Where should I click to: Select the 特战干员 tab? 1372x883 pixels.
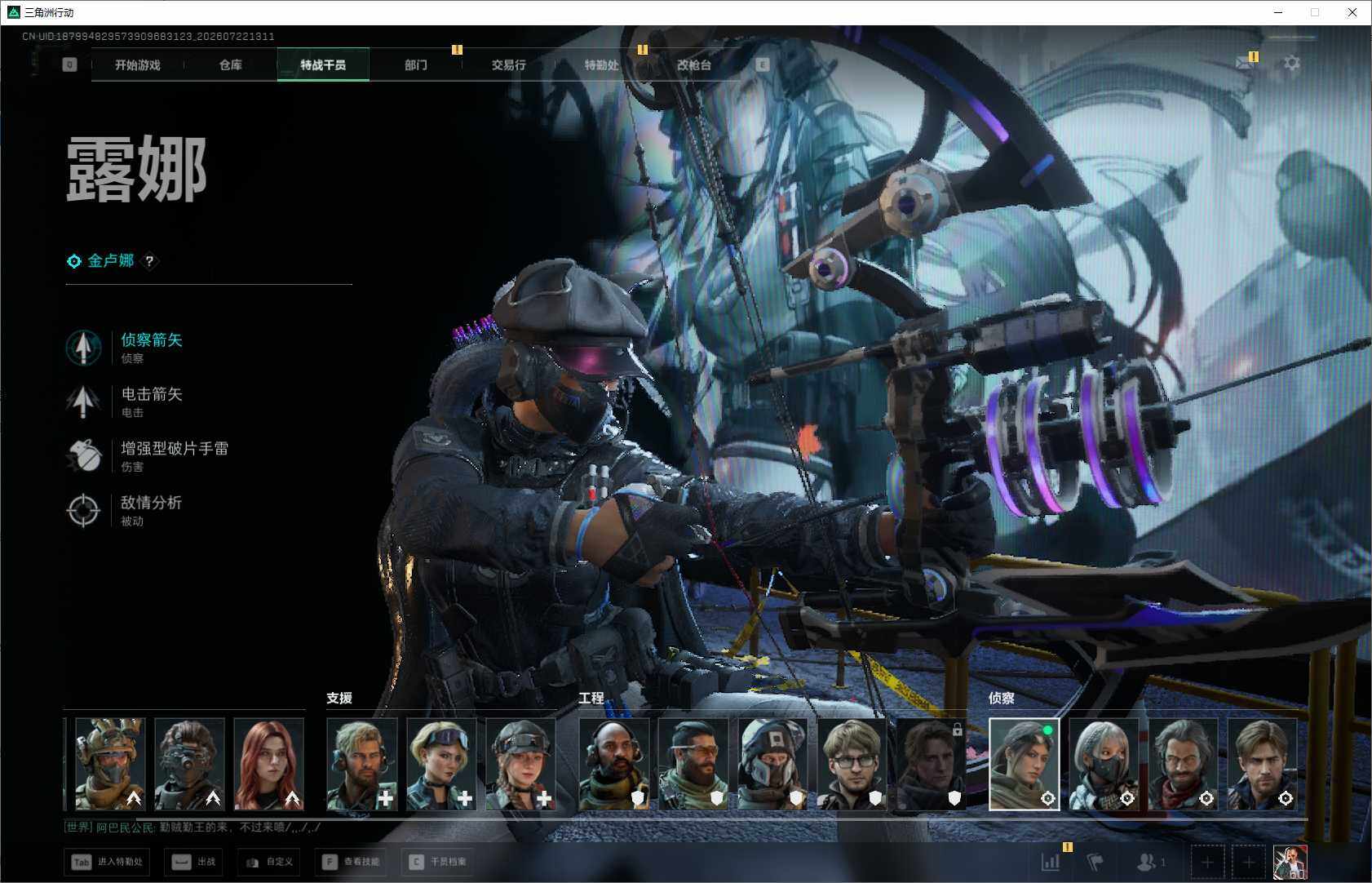[323, 64]
